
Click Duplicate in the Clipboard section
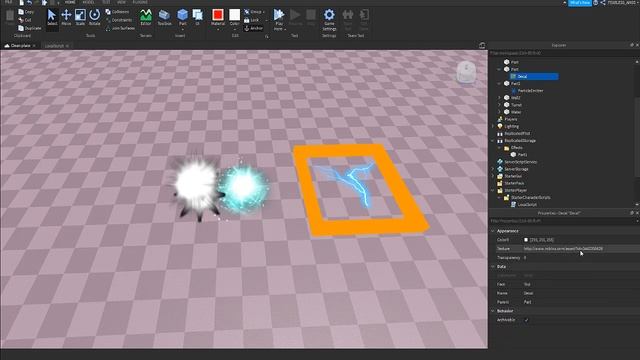(29, 28)
